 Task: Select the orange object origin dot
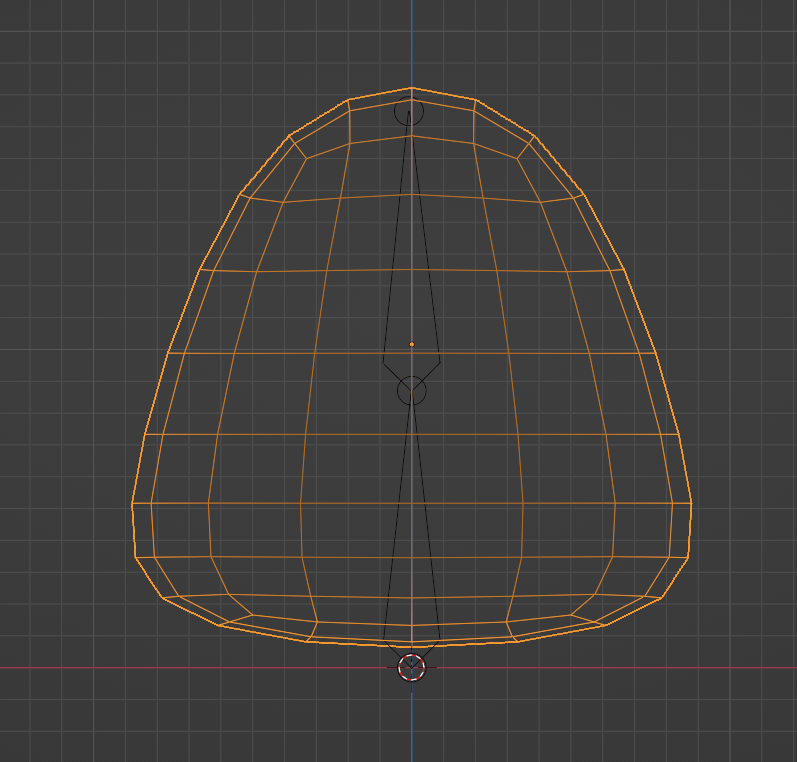412,344
